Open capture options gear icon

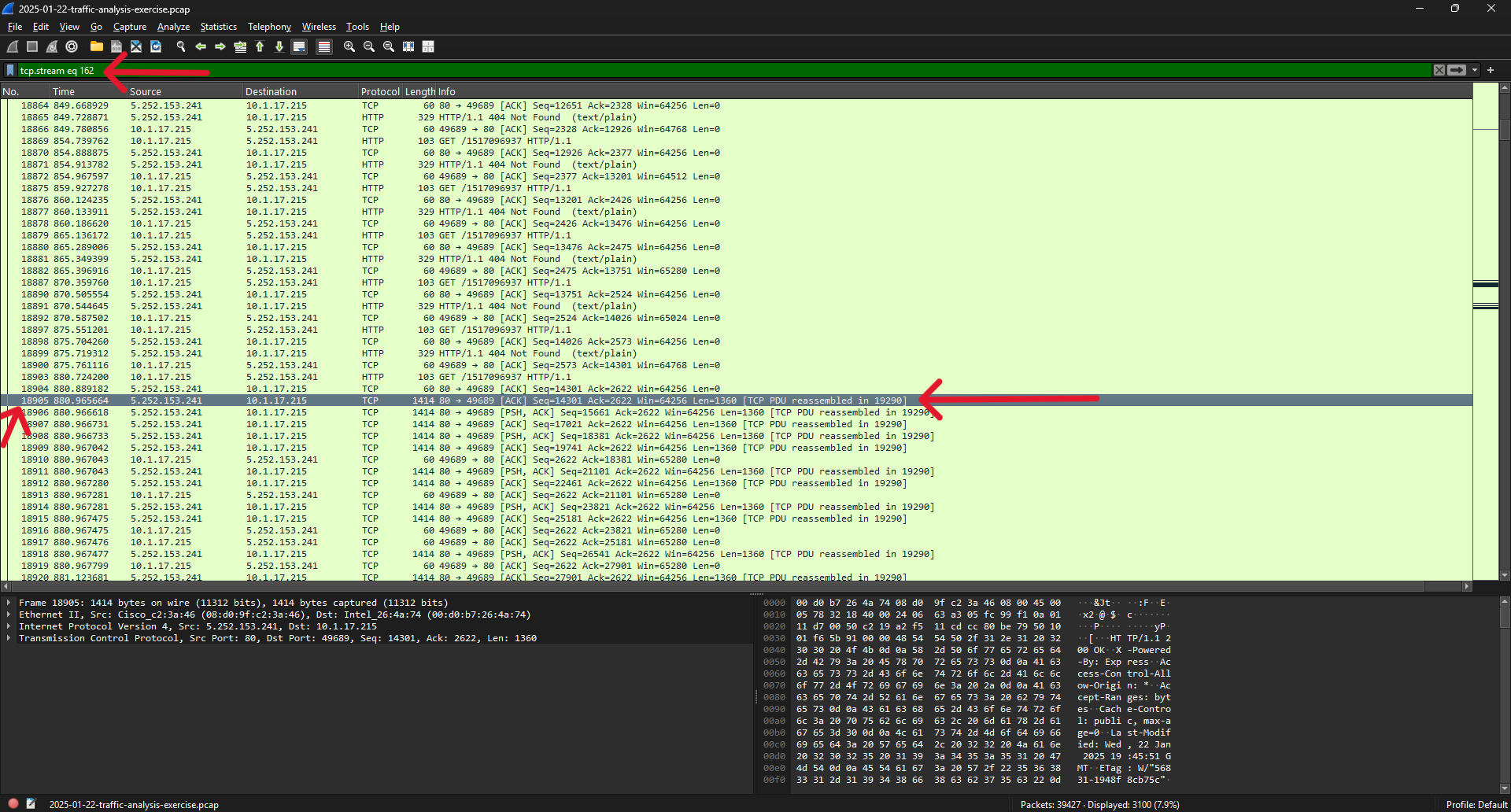[72, 47]
